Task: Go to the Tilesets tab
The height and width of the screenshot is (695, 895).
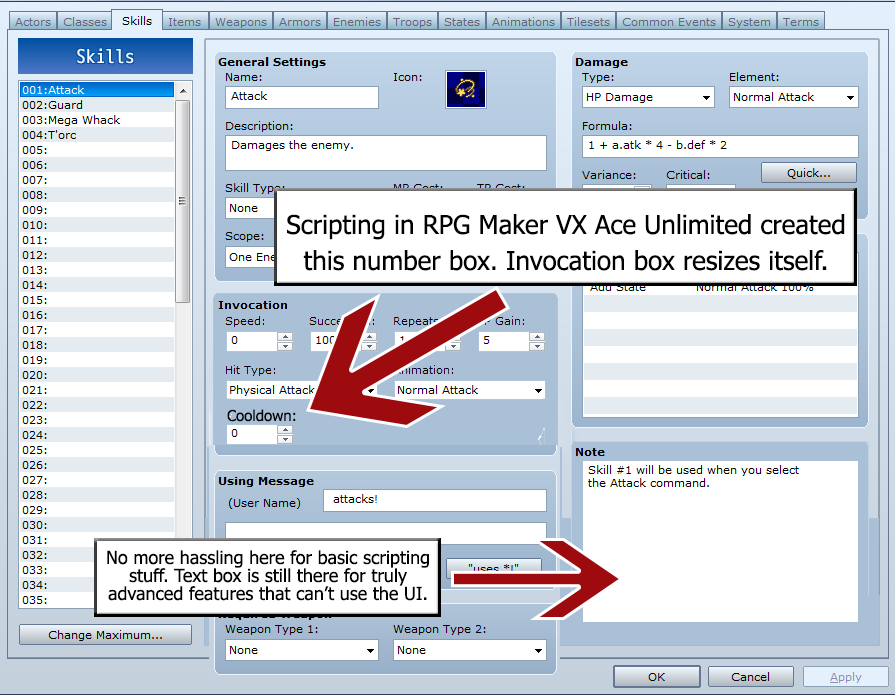Action: click(x=587, y=21)
